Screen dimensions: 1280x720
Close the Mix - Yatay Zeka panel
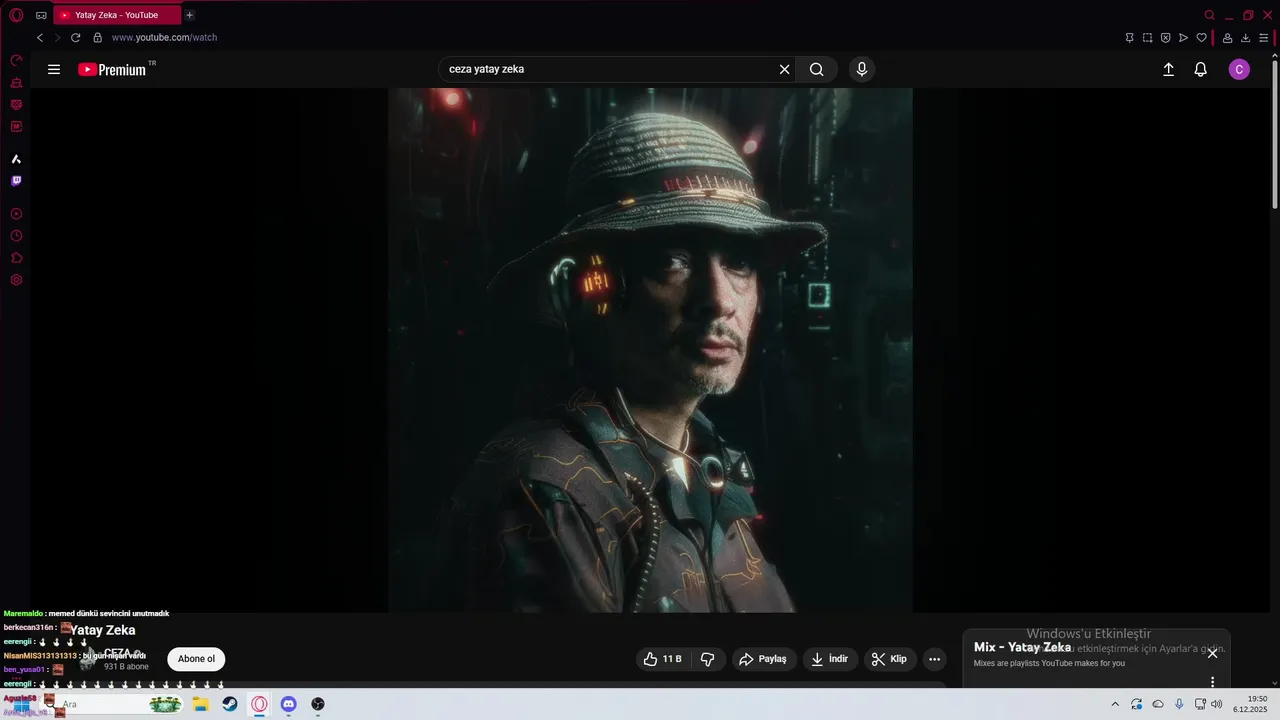(x=1212, y=653)
